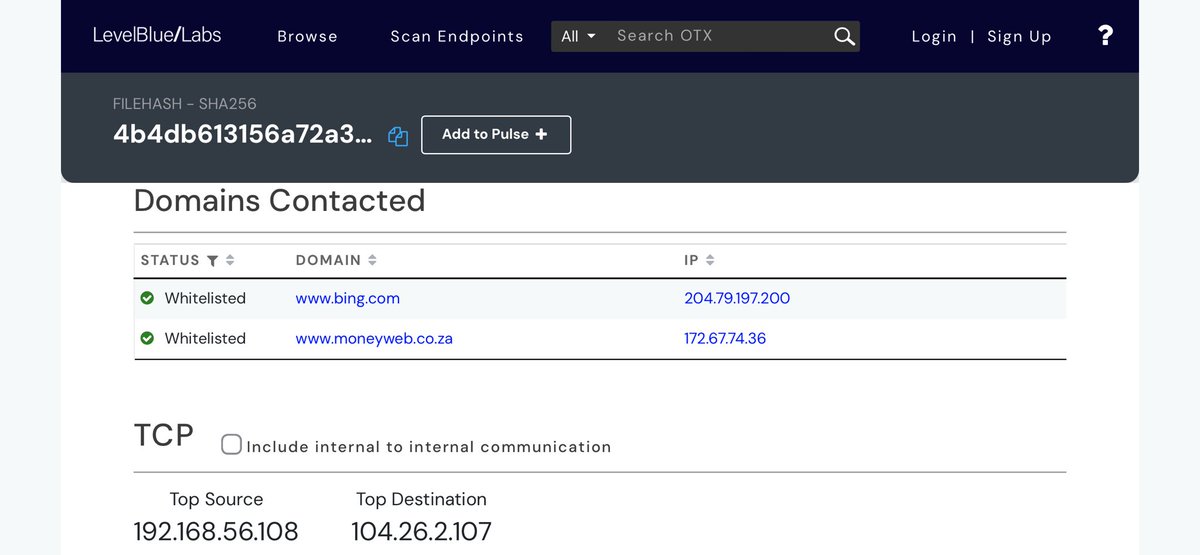This screenshot has width=1200, height=555.
Task: Open the Browse menu
Action: point(307,36)
